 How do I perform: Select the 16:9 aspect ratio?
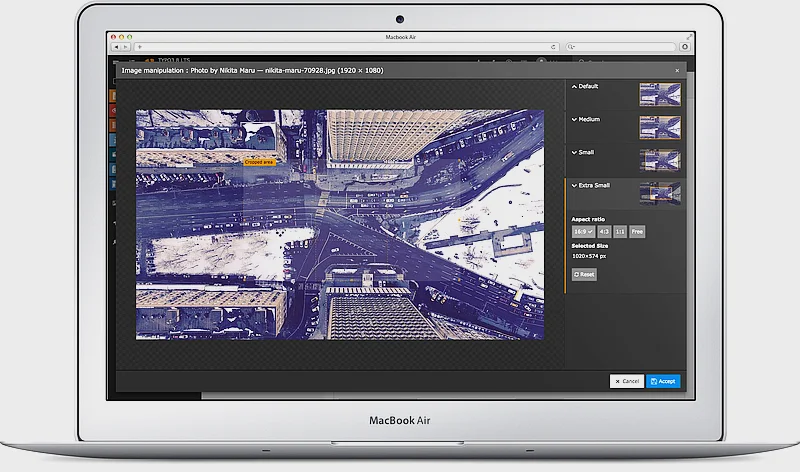pos(583,231)
